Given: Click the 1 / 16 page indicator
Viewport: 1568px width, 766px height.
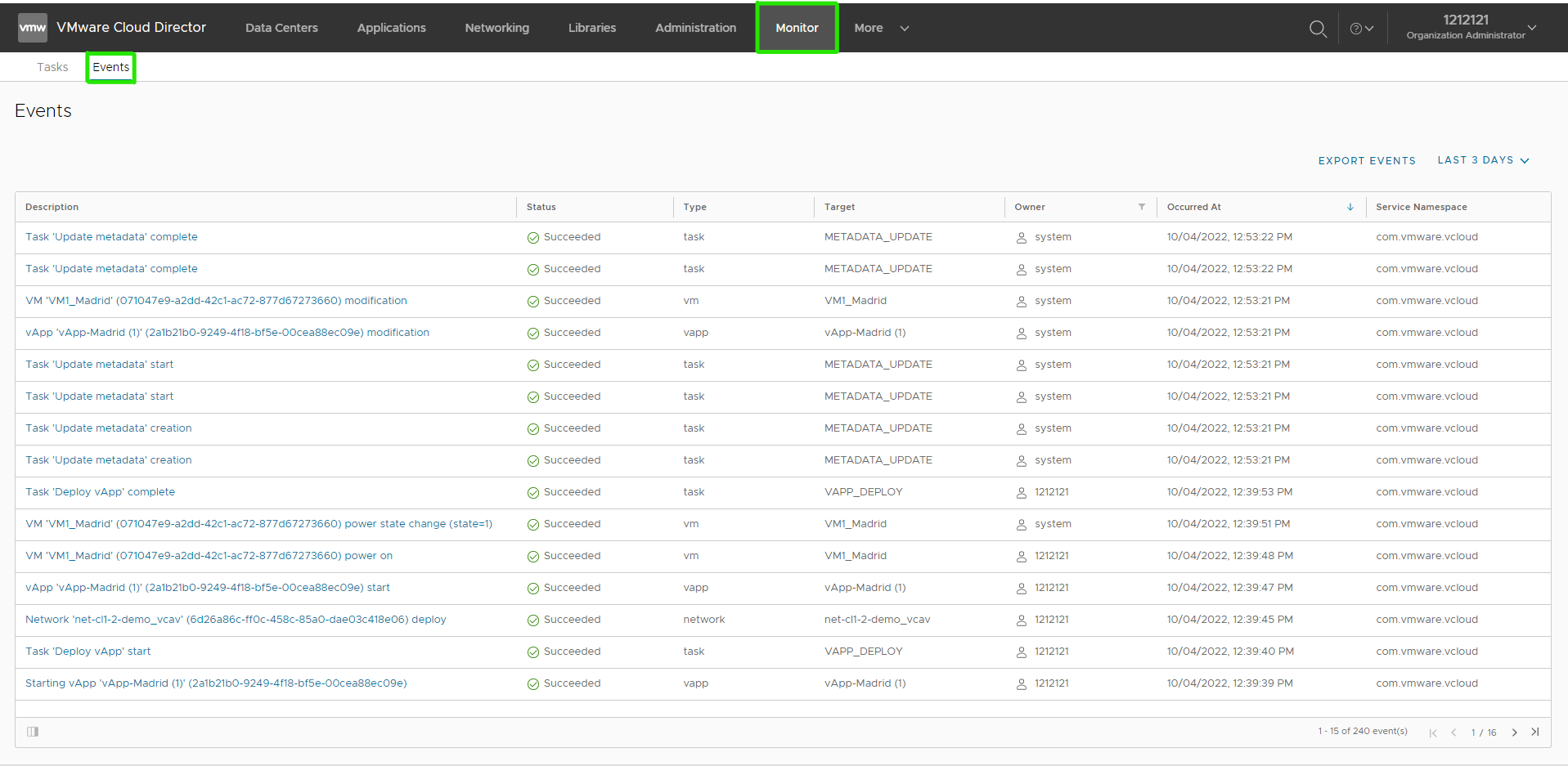Looking at the screenshot, I should (1484, 732).
